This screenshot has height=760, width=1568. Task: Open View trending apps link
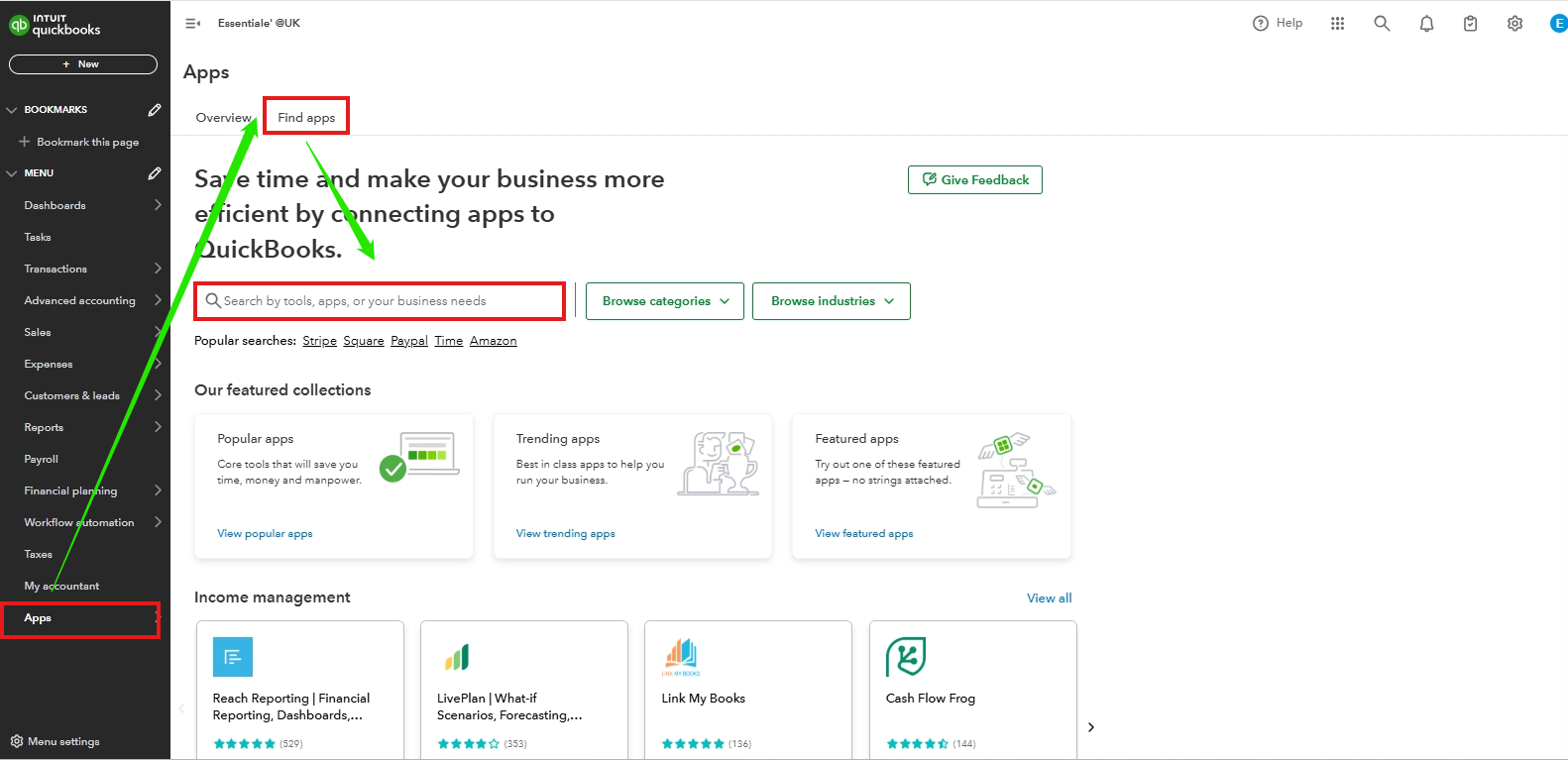[x=566, y=533]
